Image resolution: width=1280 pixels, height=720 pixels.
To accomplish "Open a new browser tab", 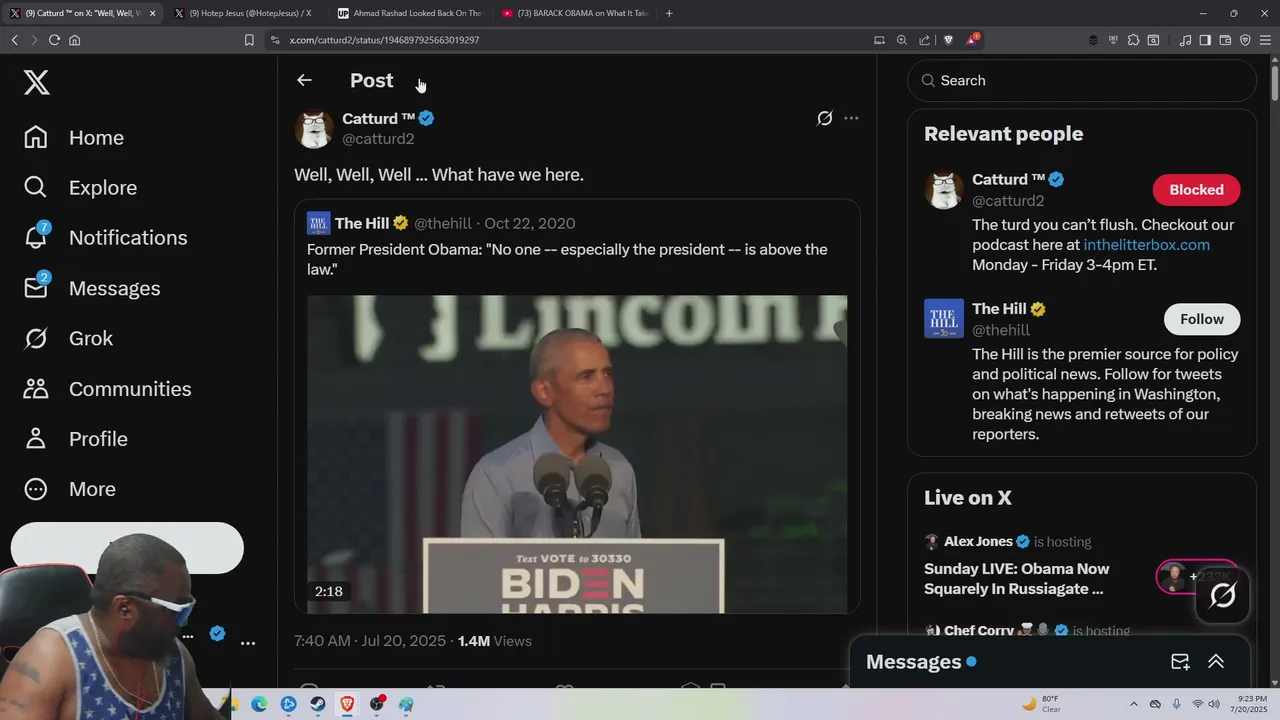I will 669,13.
